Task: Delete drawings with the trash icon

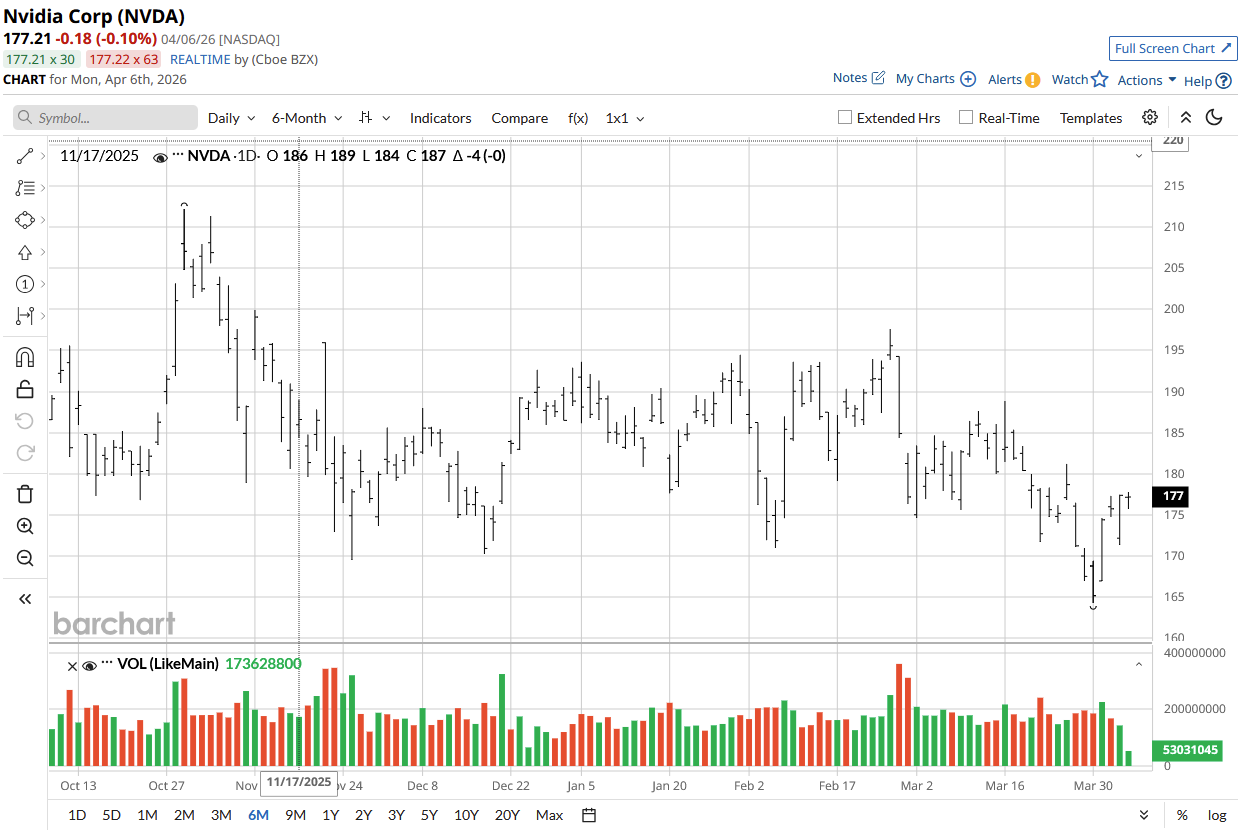Action: point(25,494)
